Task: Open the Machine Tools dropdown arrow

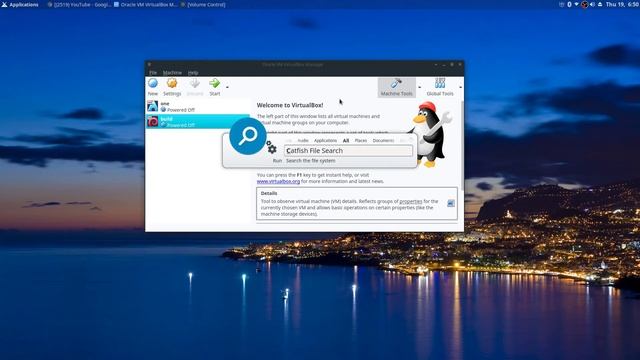Action: pos(419,87)
